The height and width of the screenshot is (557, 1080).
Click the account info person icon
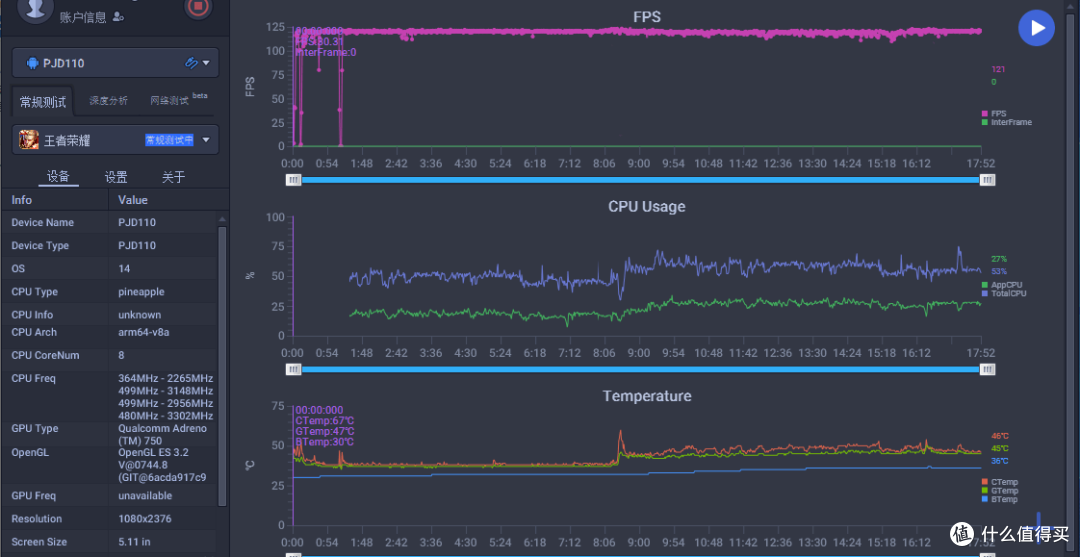click(118, 17)
